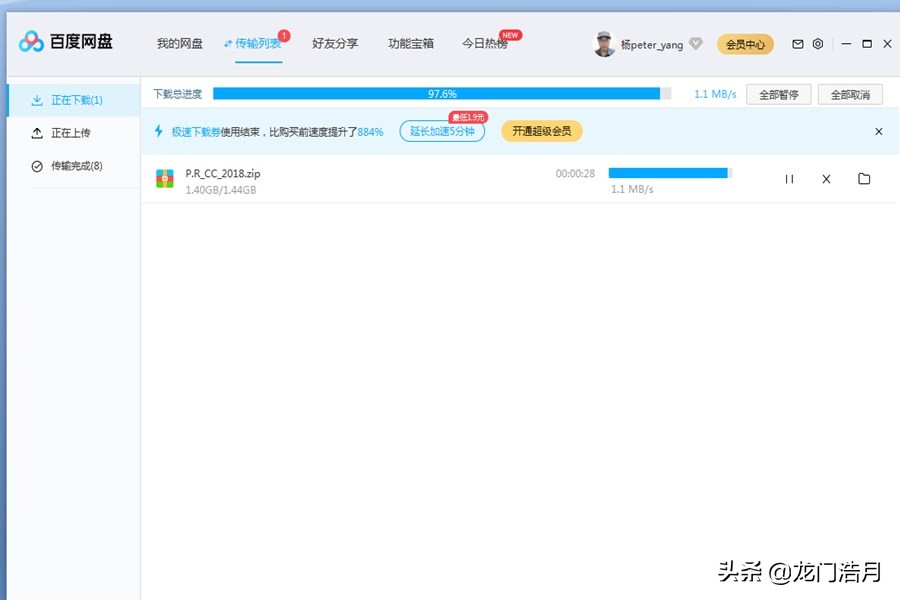Dismiss the speed-up banner with the X
This screenshot has width=900, height=600.
click(879, 131)
